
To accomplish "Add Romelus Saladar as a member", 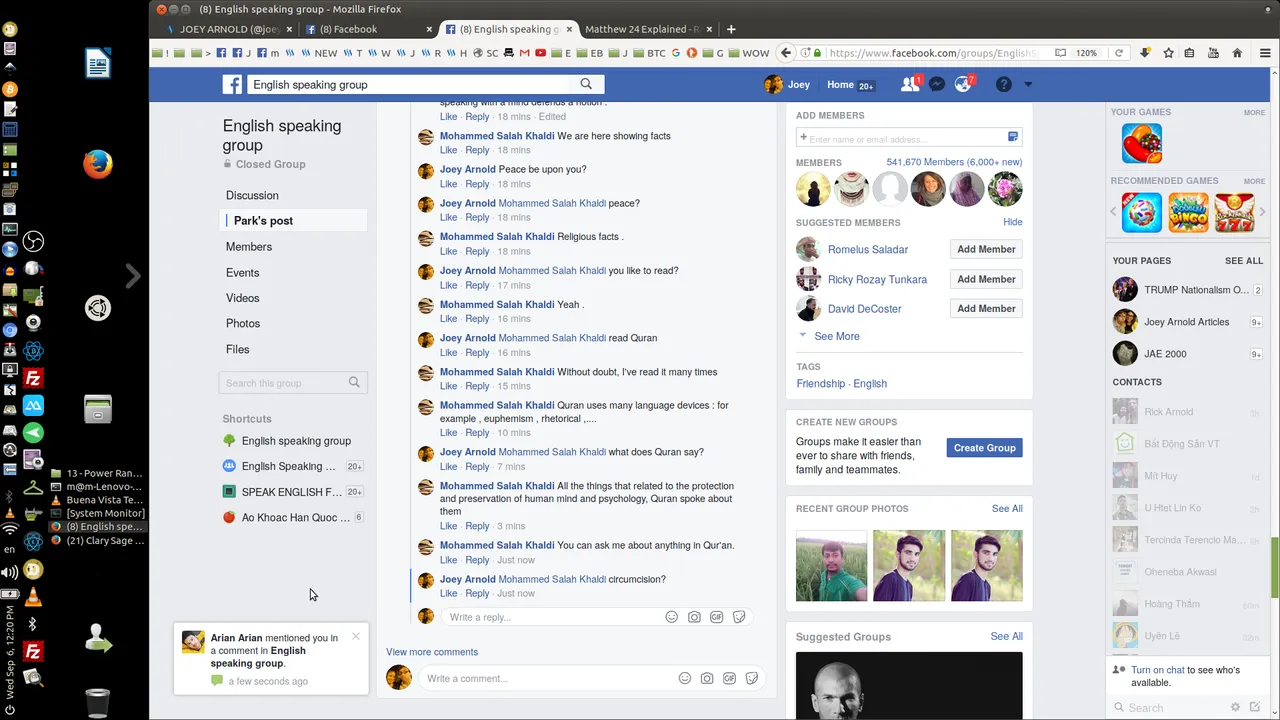I will [x=986, y=249].
